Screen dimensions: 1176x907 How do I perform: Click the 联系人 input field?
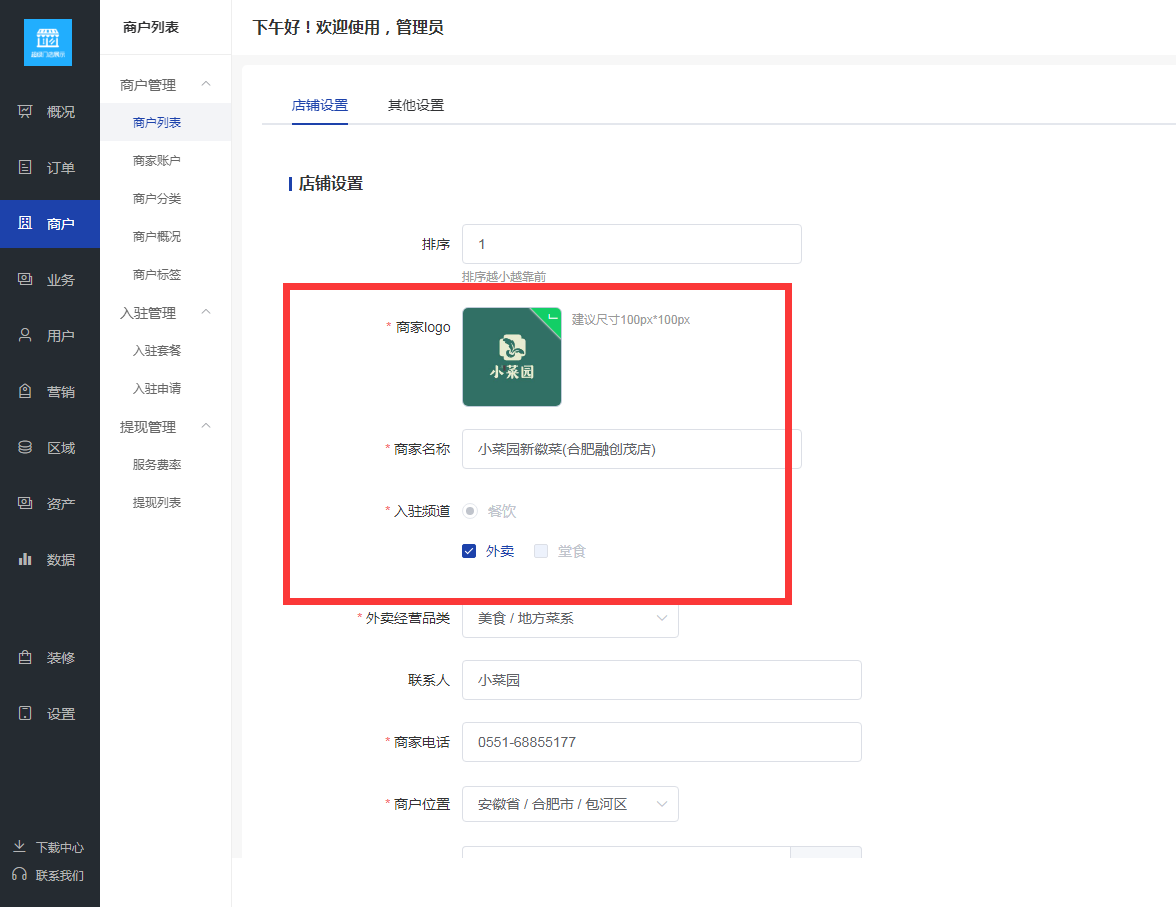click(x=662, y=680)
